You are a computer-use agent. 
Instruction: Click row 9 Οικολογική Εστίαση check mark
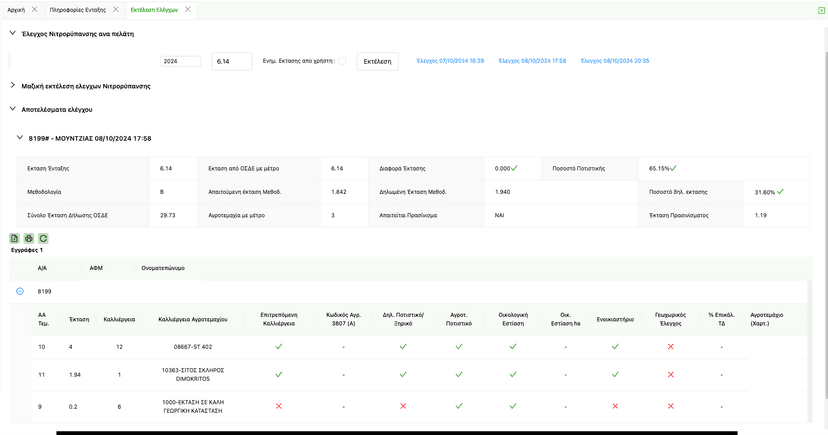point(513,406)
